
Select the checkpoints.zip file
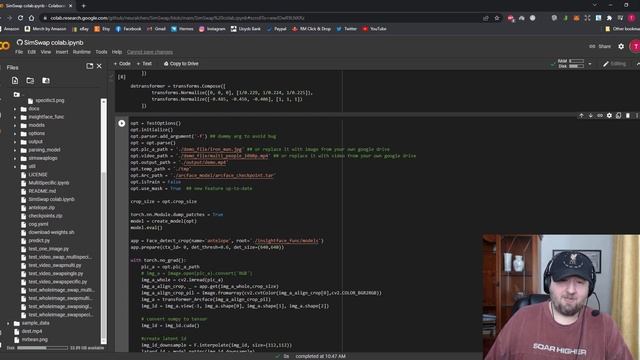tap(45, 216)
